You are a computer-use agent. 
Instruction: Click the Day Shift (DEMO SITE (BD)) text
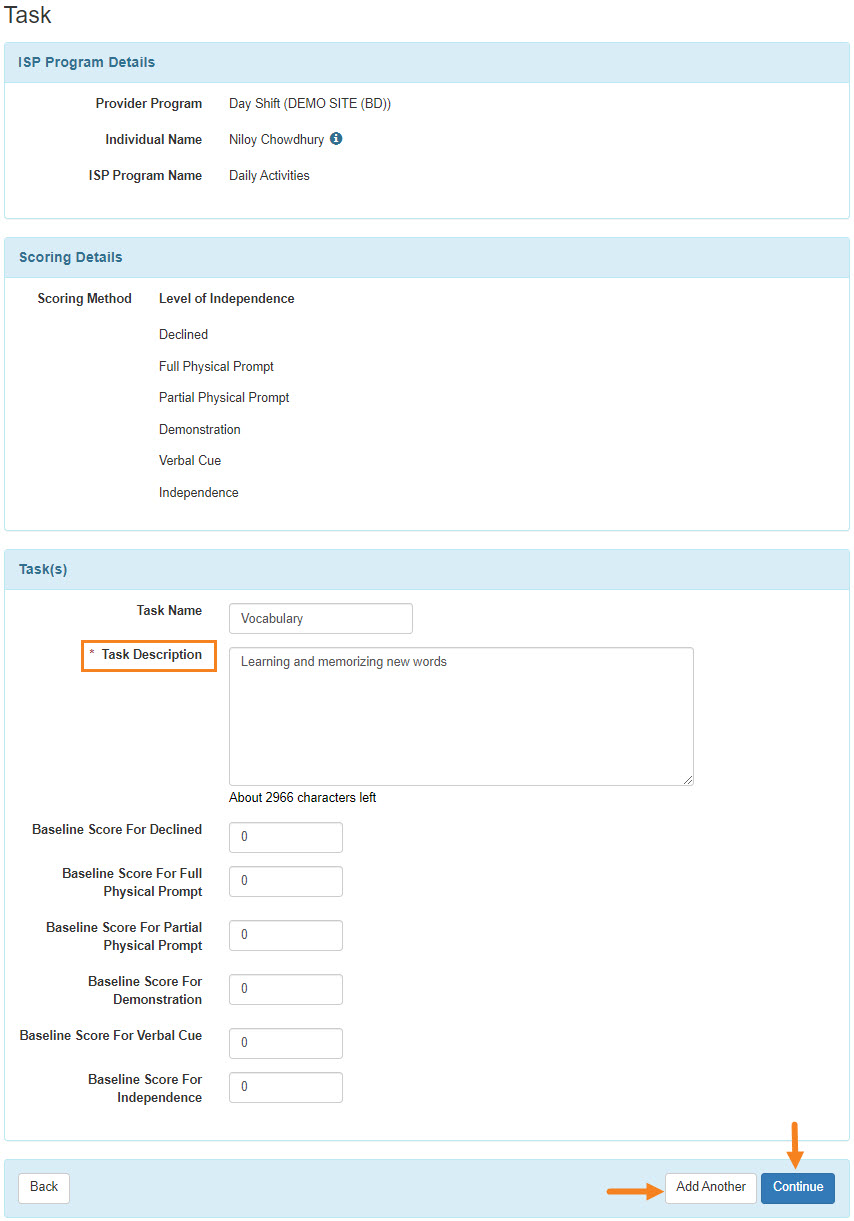(x=310, y=104)
